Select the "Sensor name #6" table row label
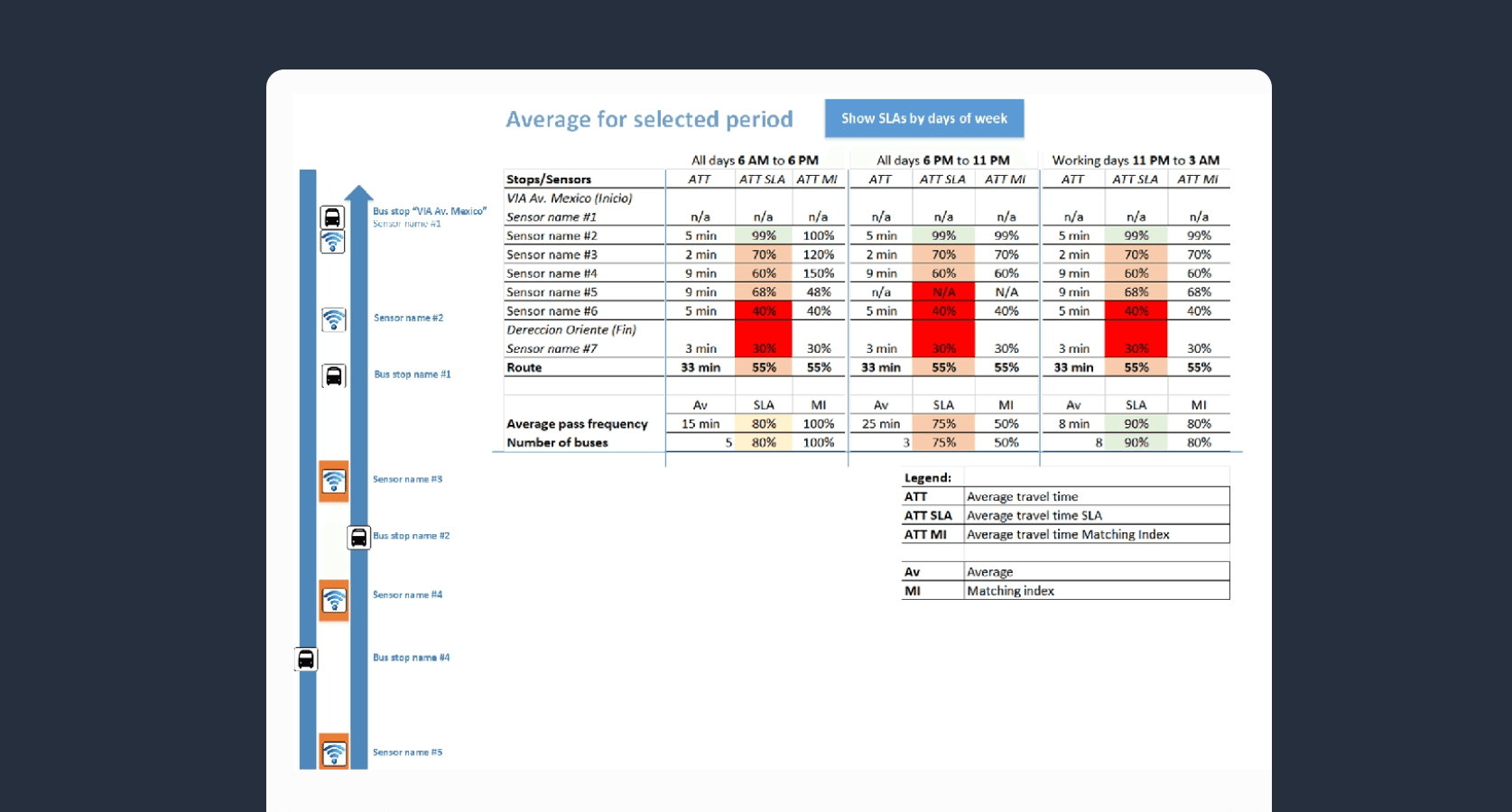 (x=552, y=311)
